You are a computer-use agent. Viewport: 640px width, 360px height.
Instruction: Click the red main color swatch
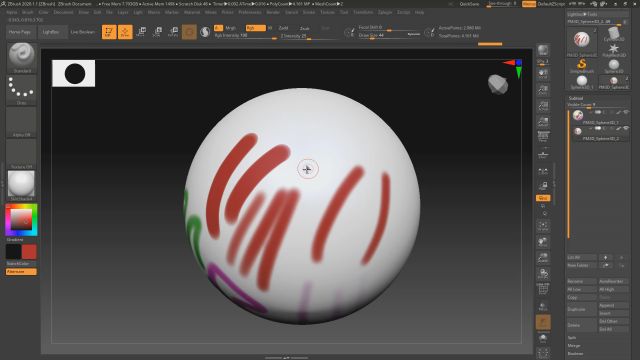pos(29,252)
